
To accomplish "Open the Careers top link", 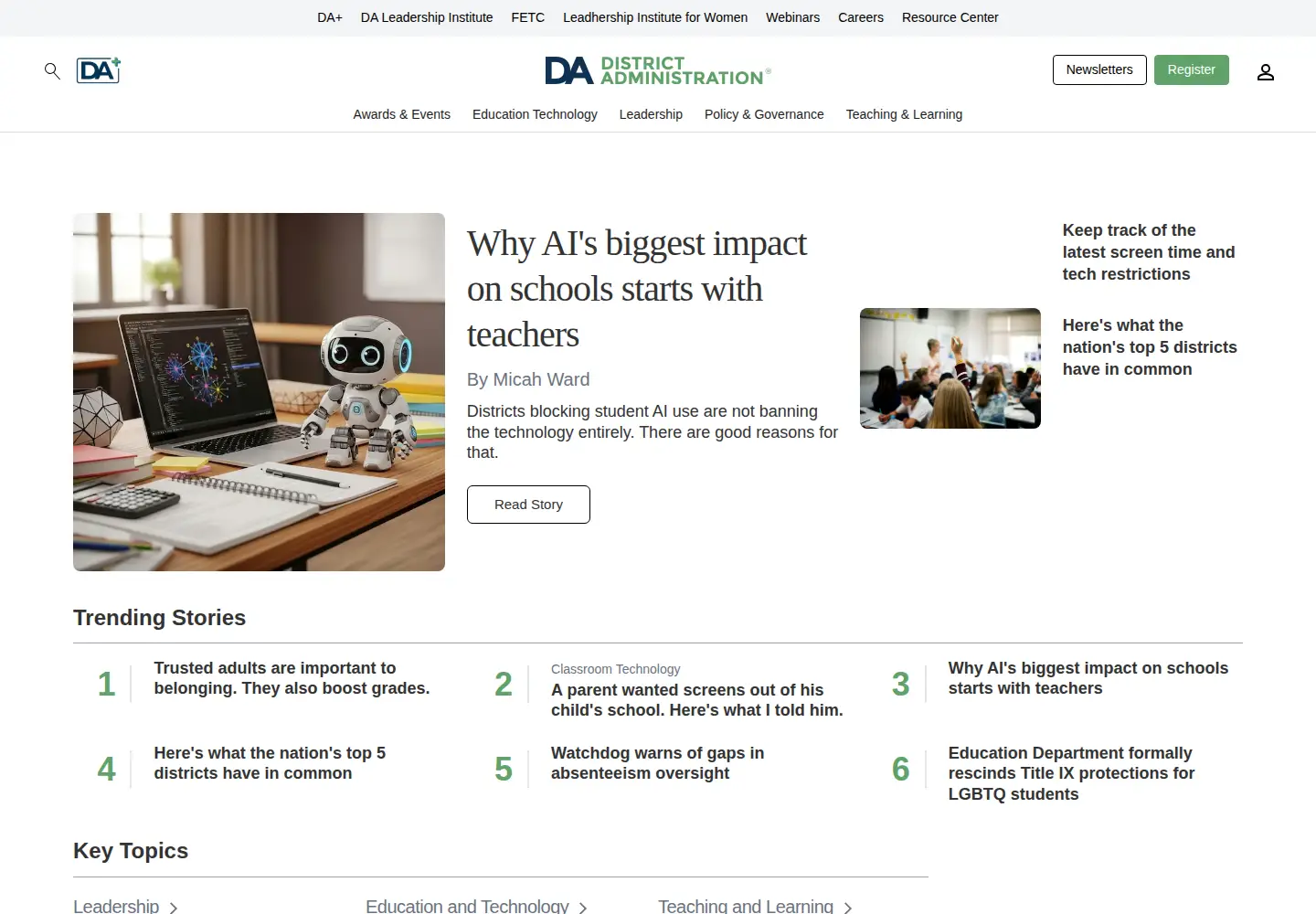I will click(x=861, y=17).
